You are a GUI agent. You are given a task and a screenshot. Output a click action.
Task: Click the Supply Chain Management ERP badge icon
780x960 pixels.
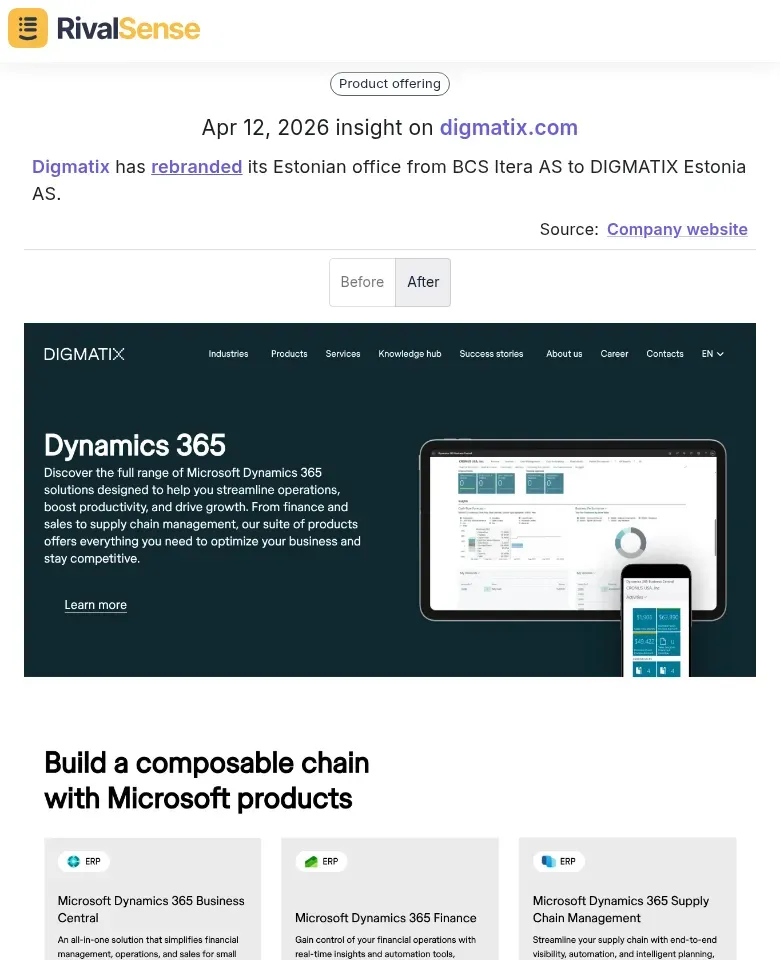click(x=546, y=861)
